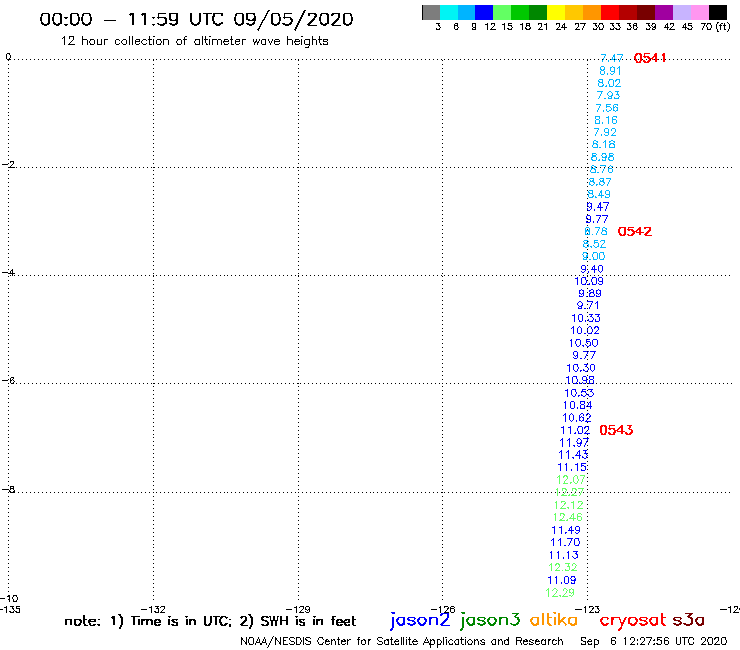The image size is (740, 650).
Task: Select the 8.02 wave height reading
Action: coord(609,83)
